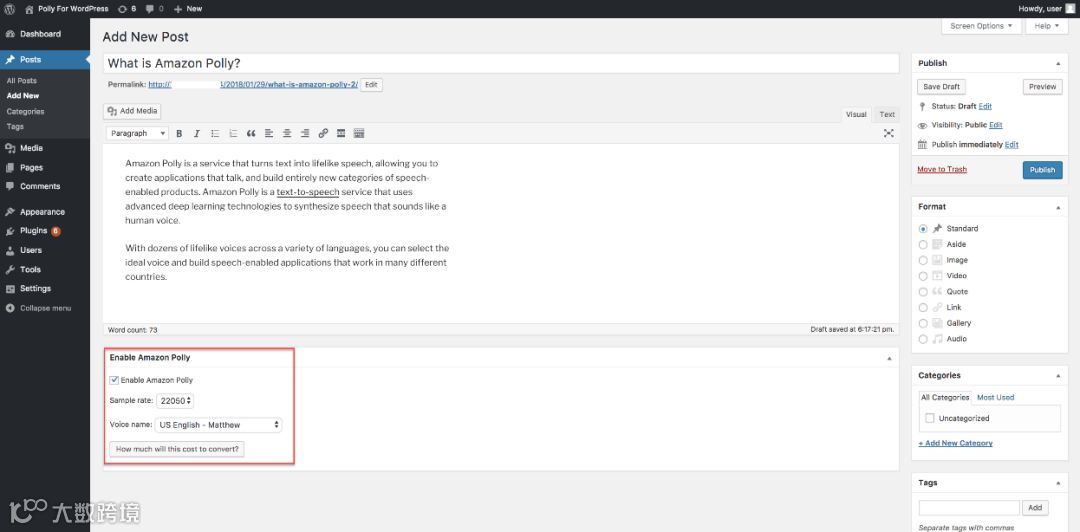Insert a numbered list

(233, 133)
